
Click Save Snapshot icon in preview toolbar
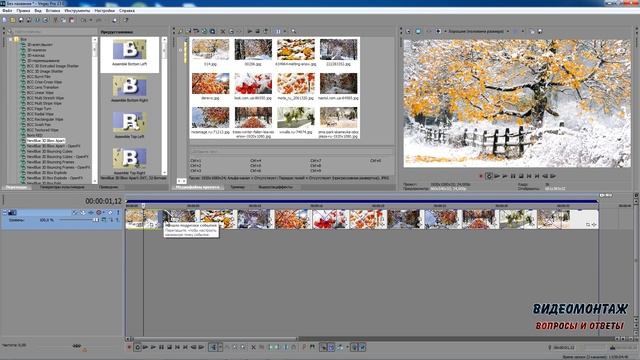[x=540, y=31]
